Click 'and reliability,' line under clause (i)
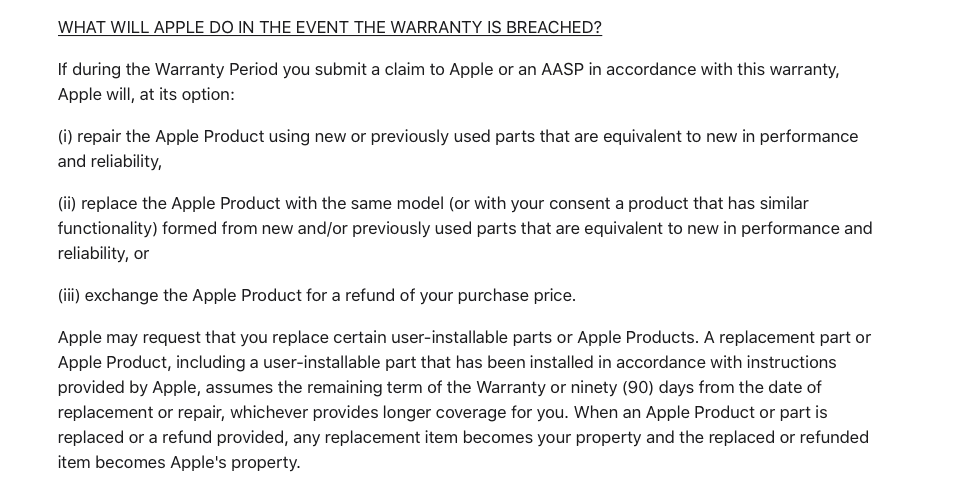The height and width of the screenshot is (481, 980). point(109,161)
